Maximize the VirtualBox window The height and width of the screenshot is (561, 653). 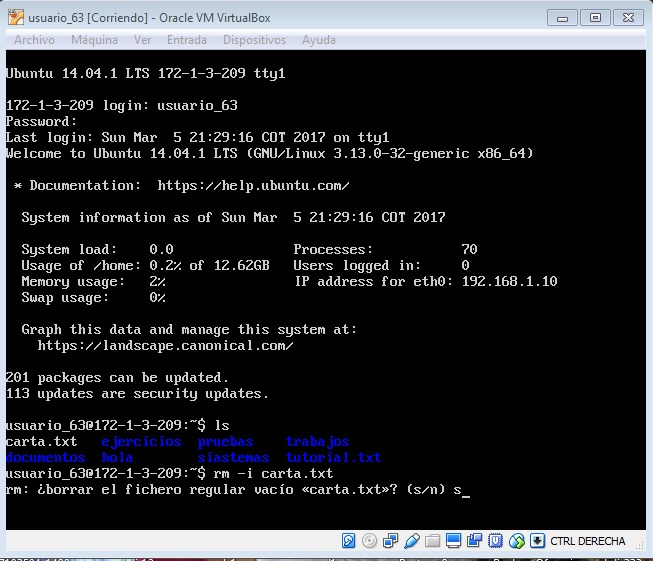coord(595,18)
